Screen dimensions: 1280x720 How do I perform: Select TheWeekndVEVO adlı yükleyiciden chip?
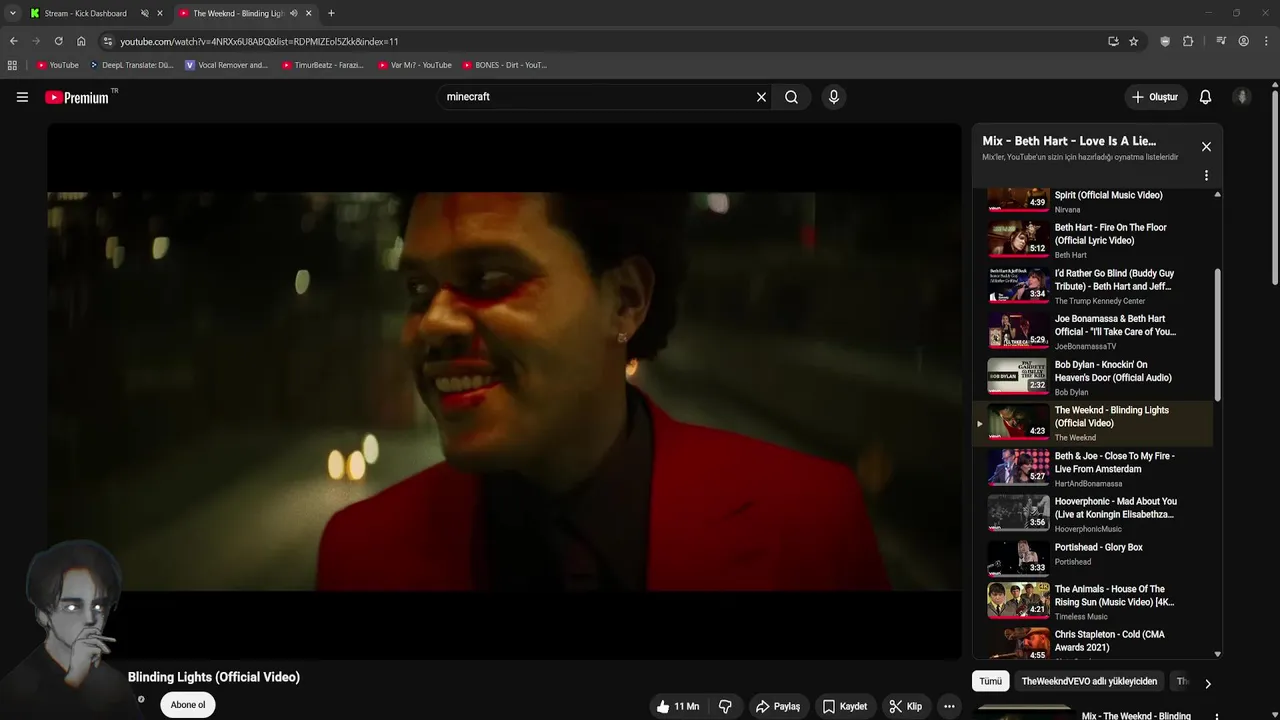(1089, 681)
